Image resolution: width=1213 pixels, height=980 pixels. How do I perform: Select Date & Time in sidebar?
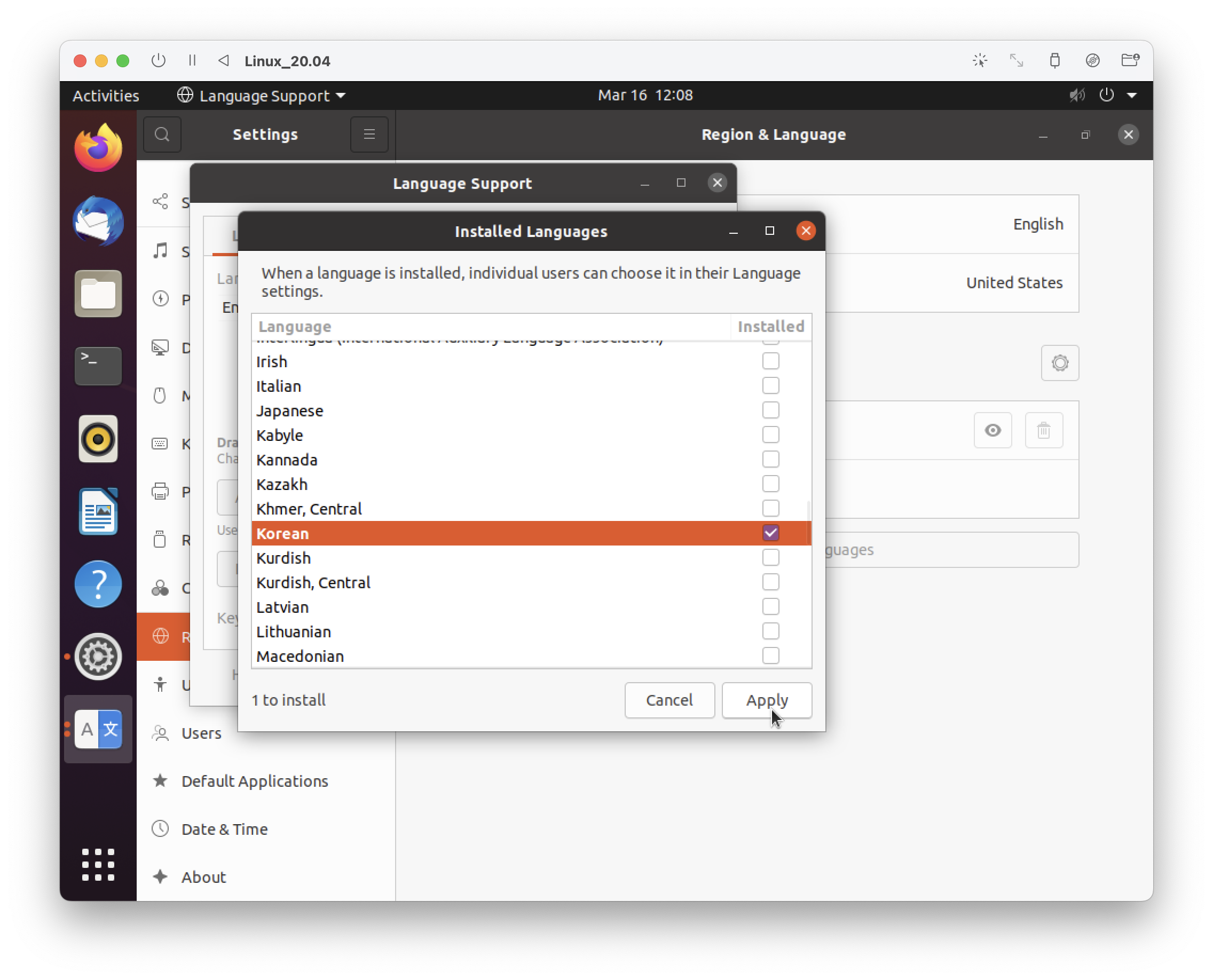[224, 829]
